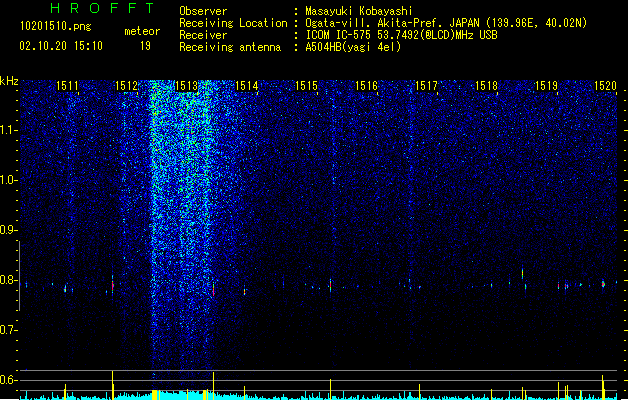The width and height of the screenshot is (629, 400).
Task: Click the 0.9 kHz axis label
Action: point(8,230)
